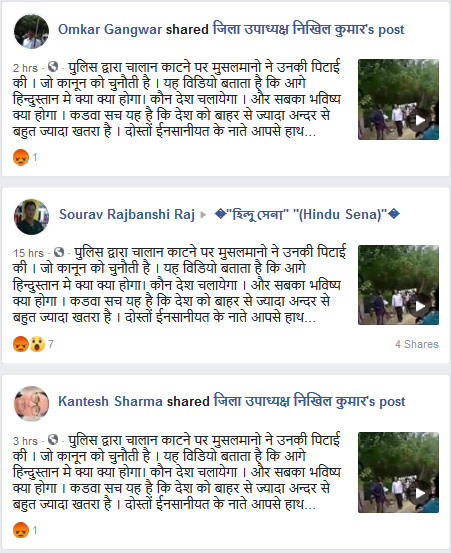Click public globe icon beside 15 hrs
This screenshot has height=553, width=451.
point(59,252)
